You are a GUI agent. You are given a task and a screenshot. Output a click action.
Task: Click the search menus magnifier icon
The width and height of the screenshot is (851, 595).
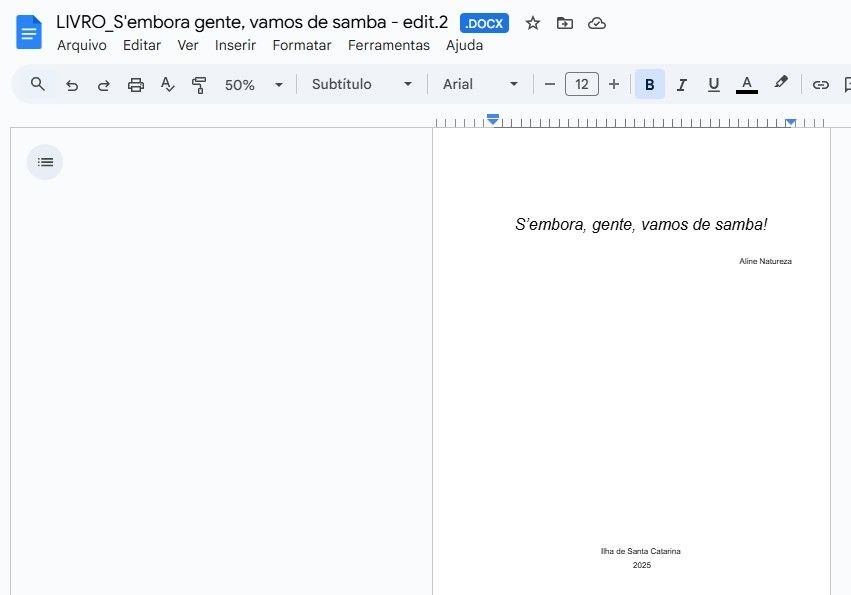37,84
